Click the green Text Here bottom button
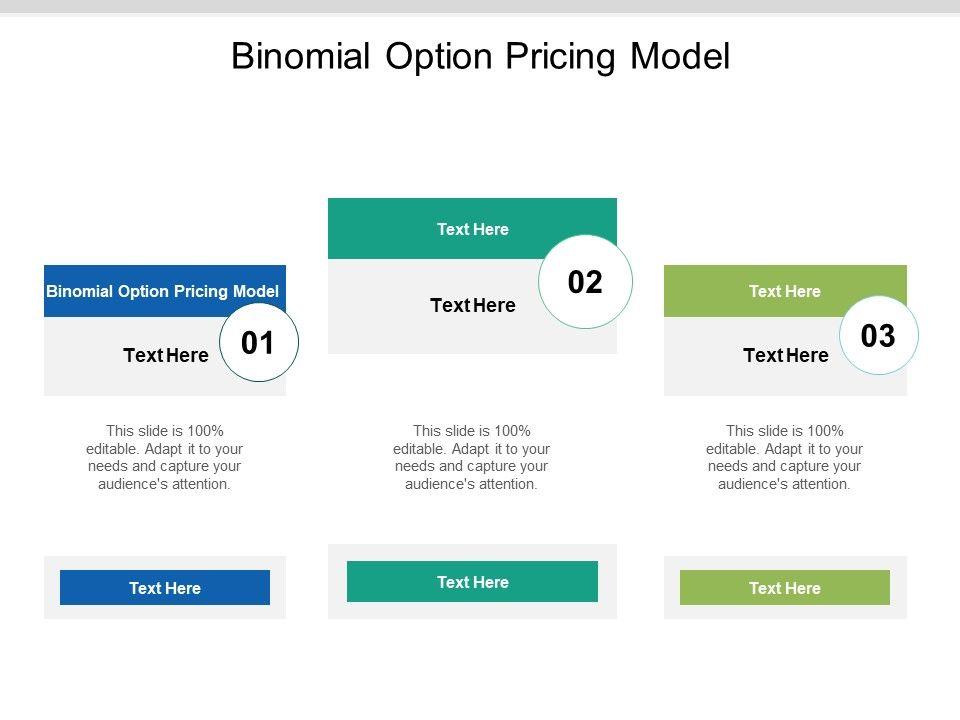This screenshot has height=720, width=960. click(x=784, y=588)
